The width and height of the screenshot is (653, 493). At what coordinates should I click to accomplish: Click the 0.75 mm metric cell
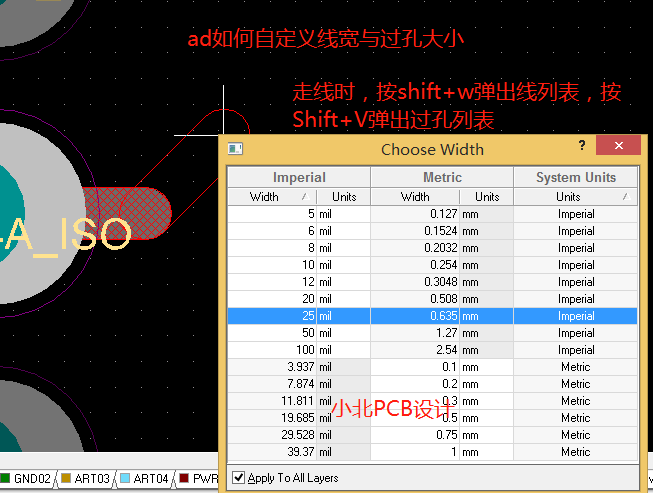pyautogui.click(x=415, y=435)
